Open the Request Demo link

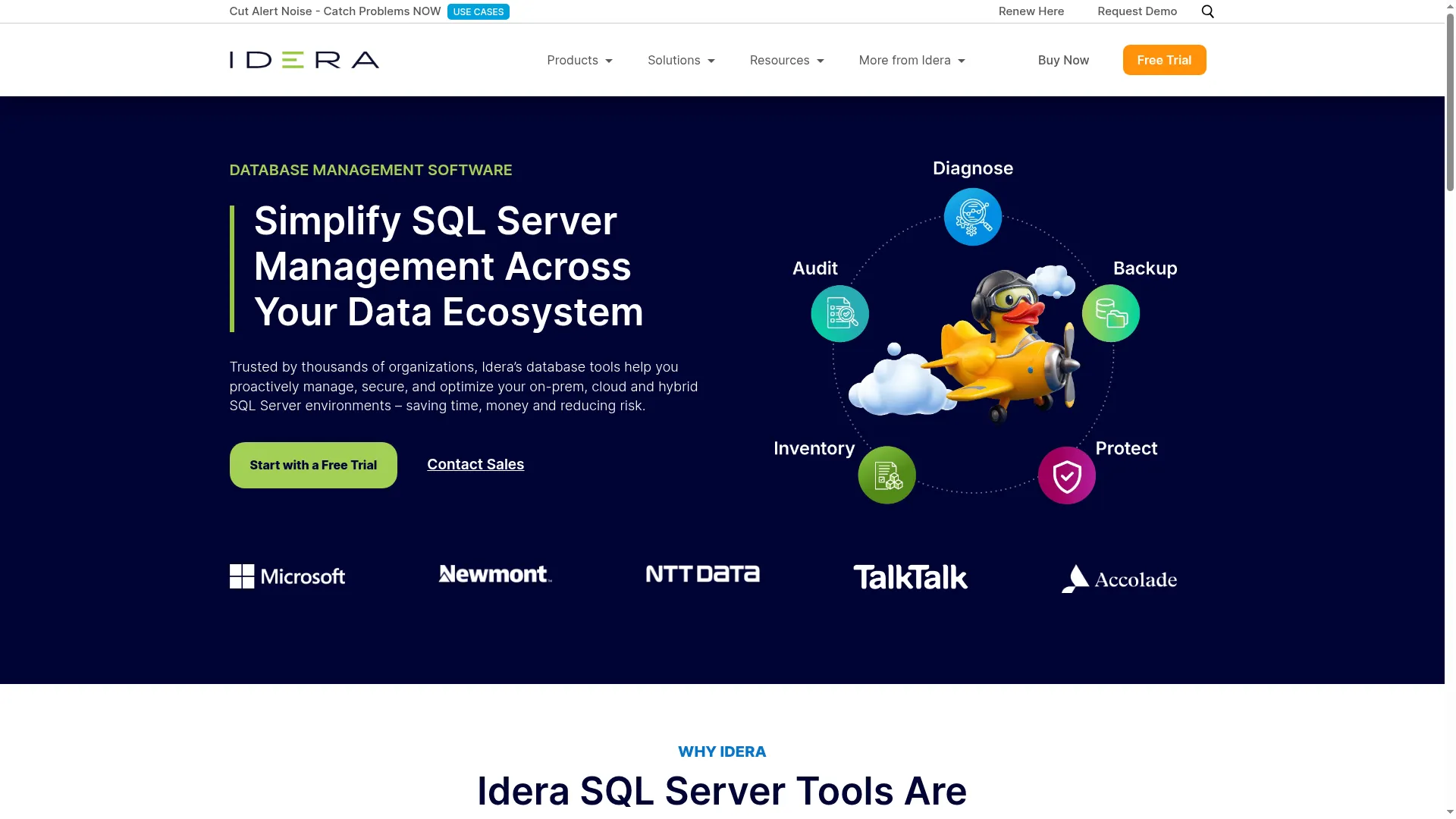click(1137, 11)
